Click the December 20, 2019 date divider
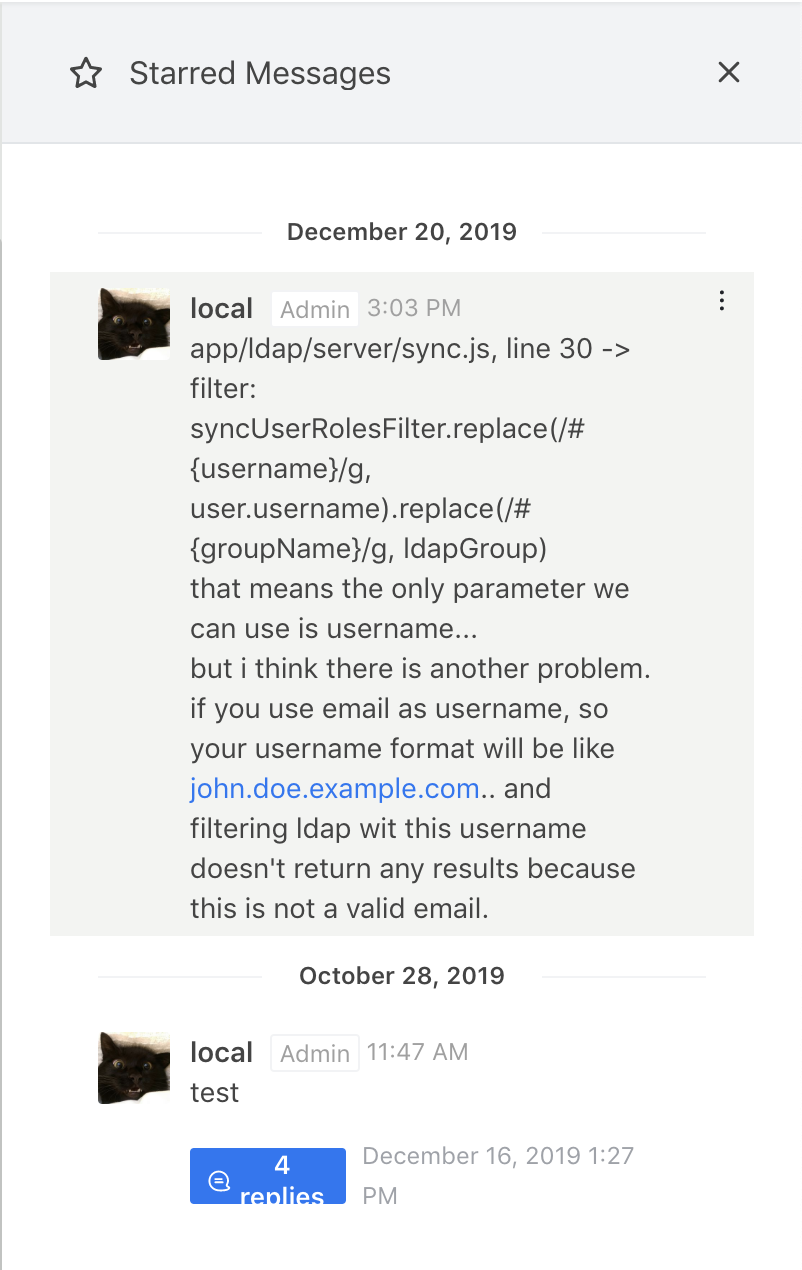 pyautogui.click(x=402, y=232)
